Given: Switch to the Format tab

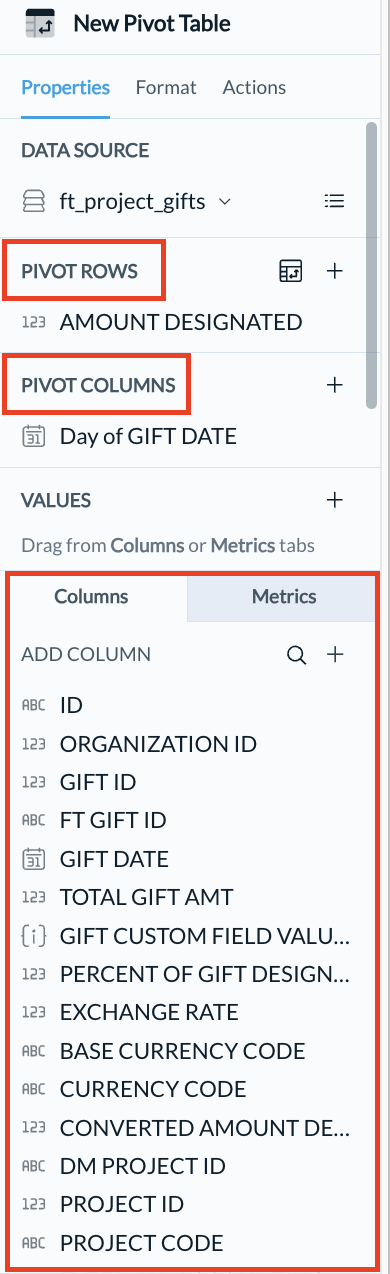Looking at the screenshot, I should (166, 88).
